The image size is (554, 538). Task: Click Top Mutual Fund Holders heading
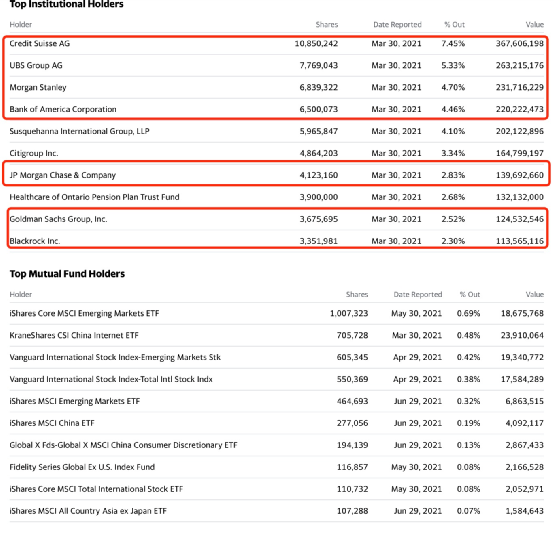point(67,274)
